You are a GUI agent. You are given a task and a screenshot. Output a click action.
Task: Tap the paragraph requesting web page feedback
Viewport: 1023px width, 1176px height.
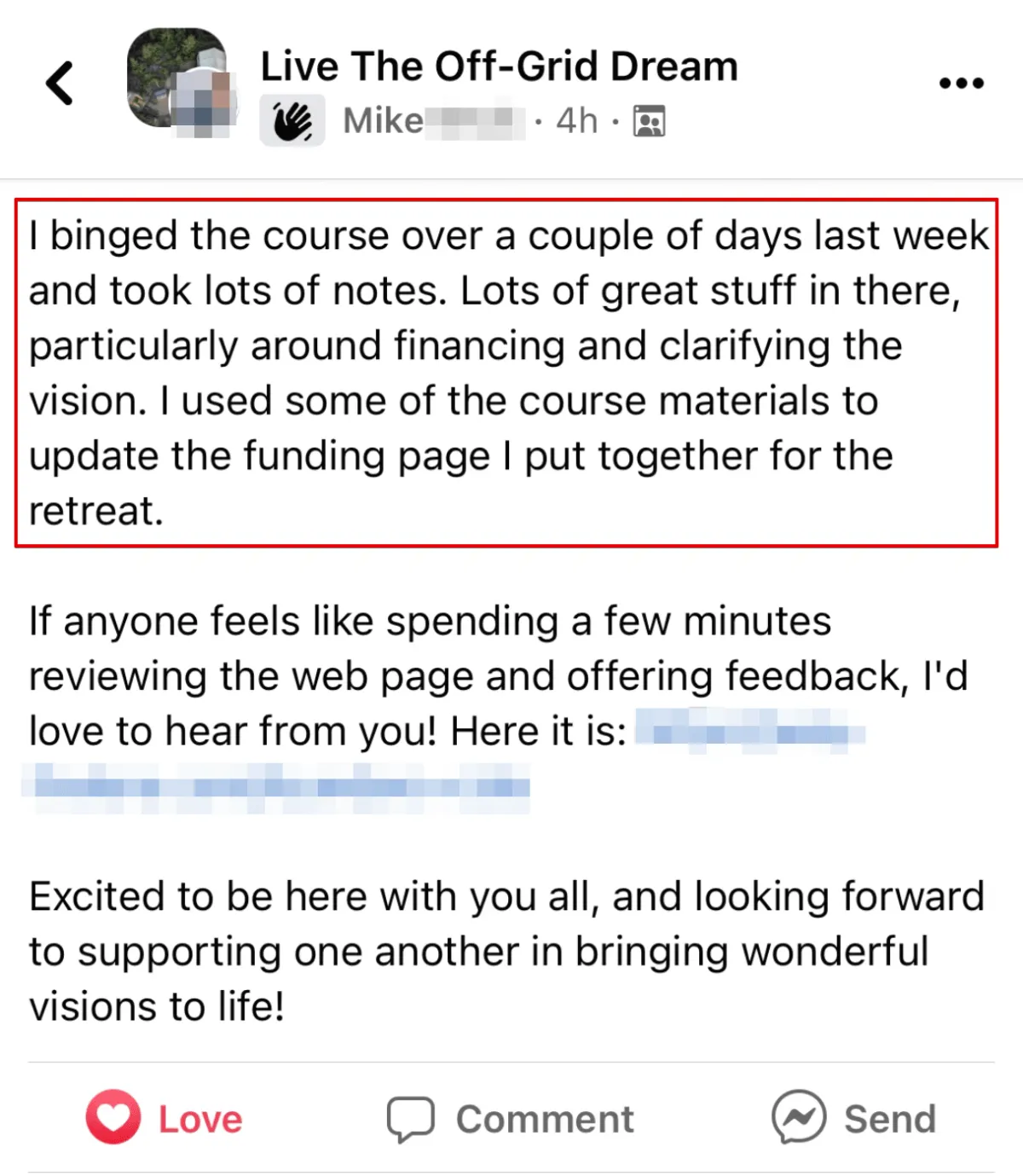coord(499,675)
